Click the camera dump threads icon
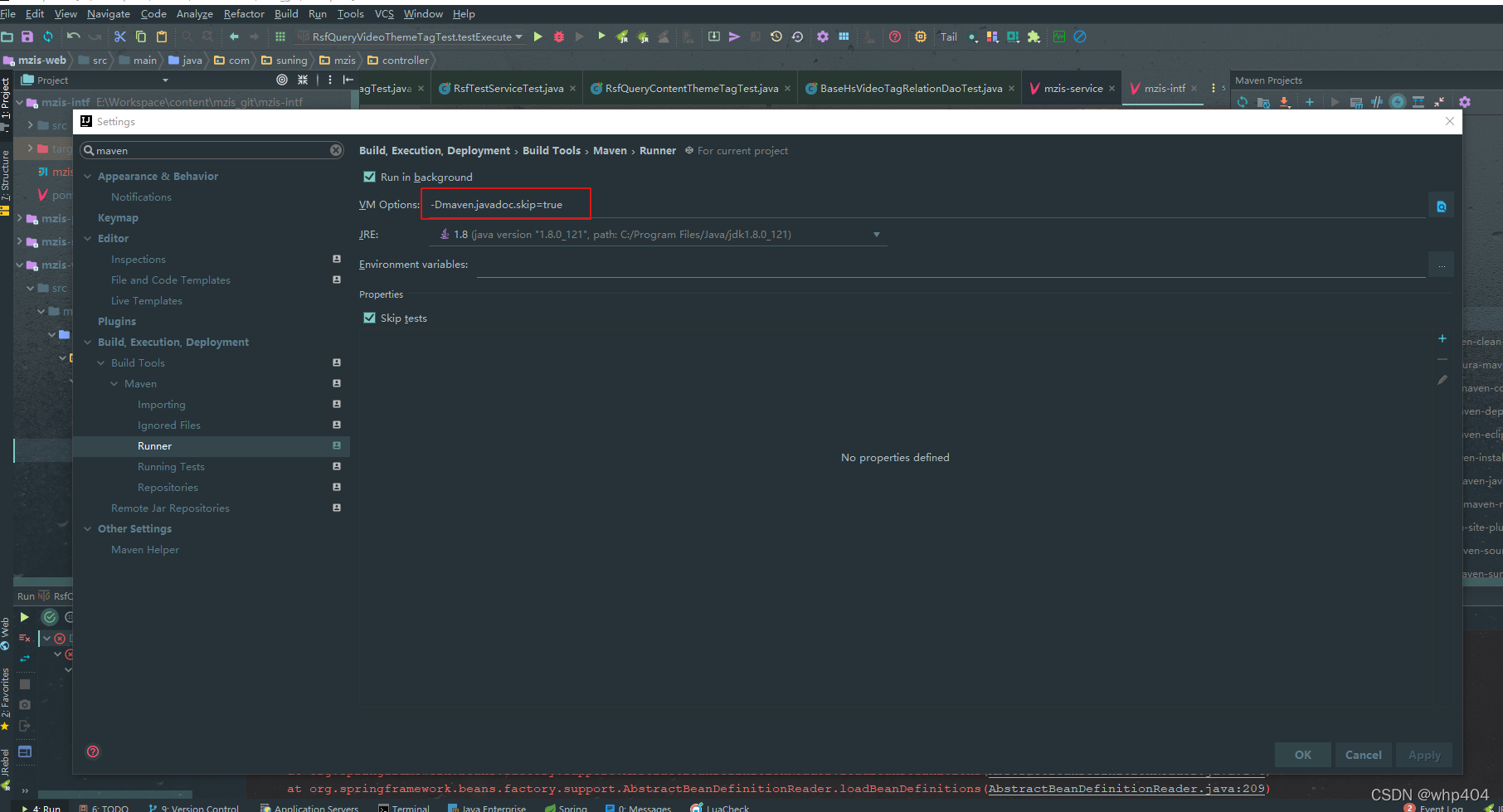The width and height of the screenshot is (1503, 812). click(x=25, y=704)
